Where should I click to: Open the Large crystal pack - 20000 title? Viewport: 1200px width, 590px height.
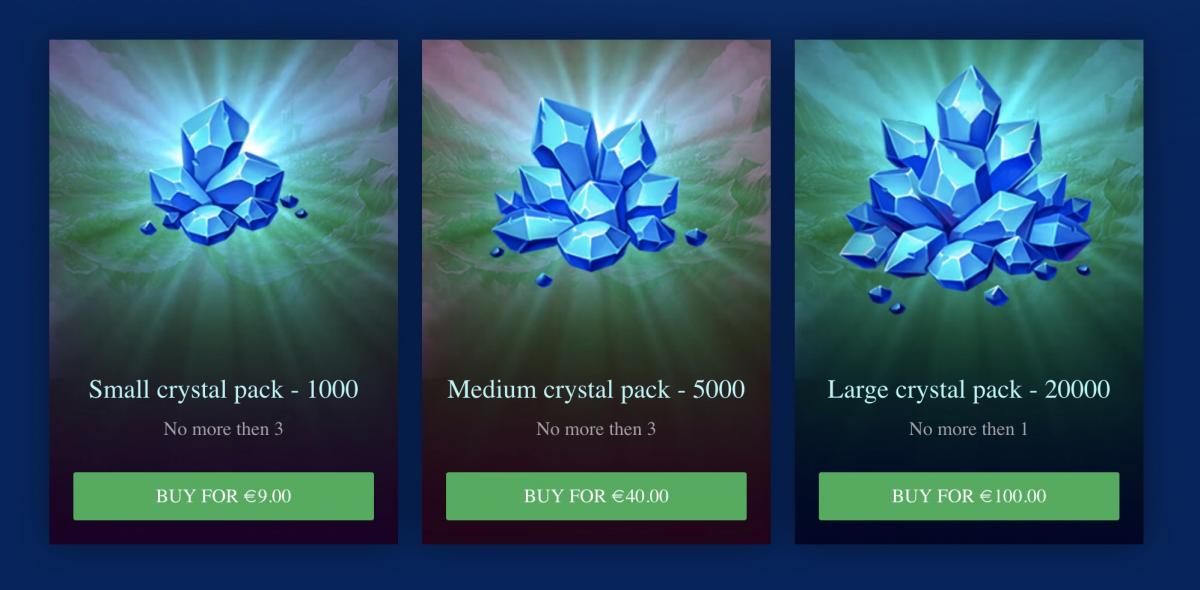(x=969, y=389)
